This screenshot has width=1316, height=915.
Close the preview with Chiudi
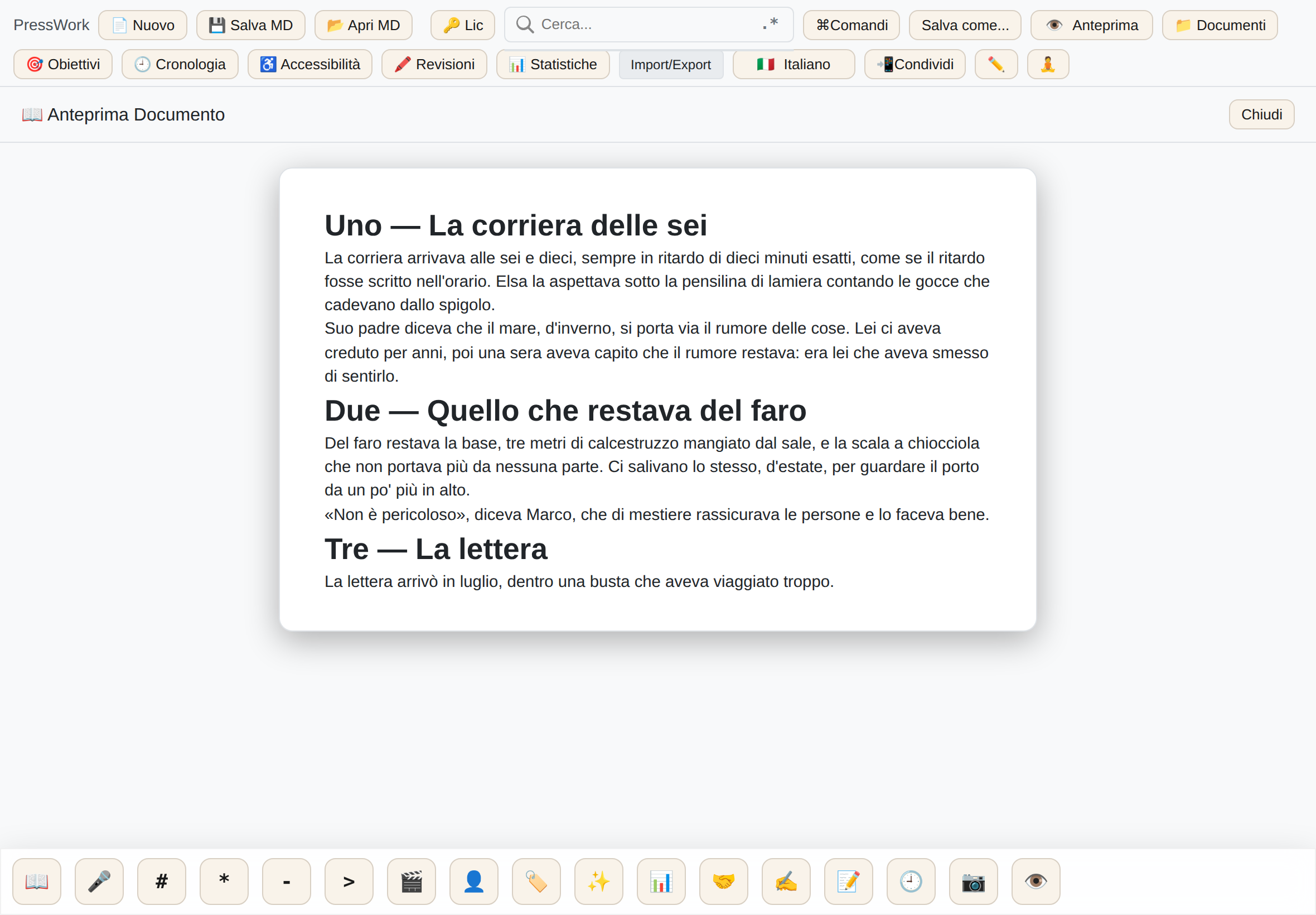[x=1261, y=115]
